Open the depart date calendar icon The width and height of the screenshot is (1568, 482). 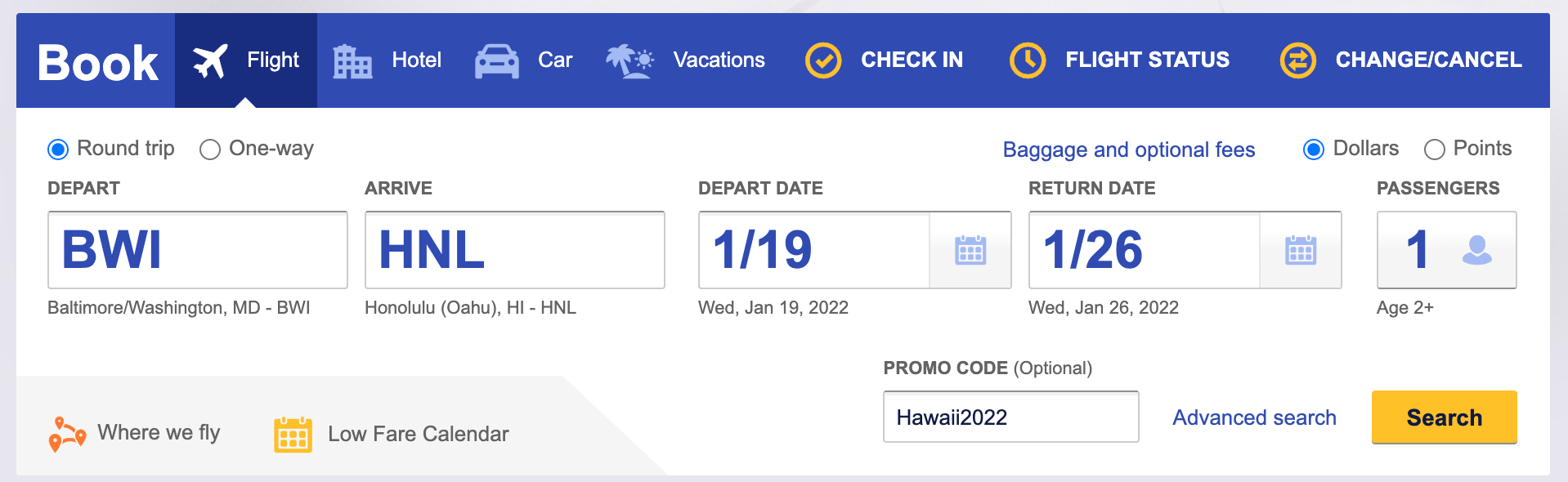970,250
